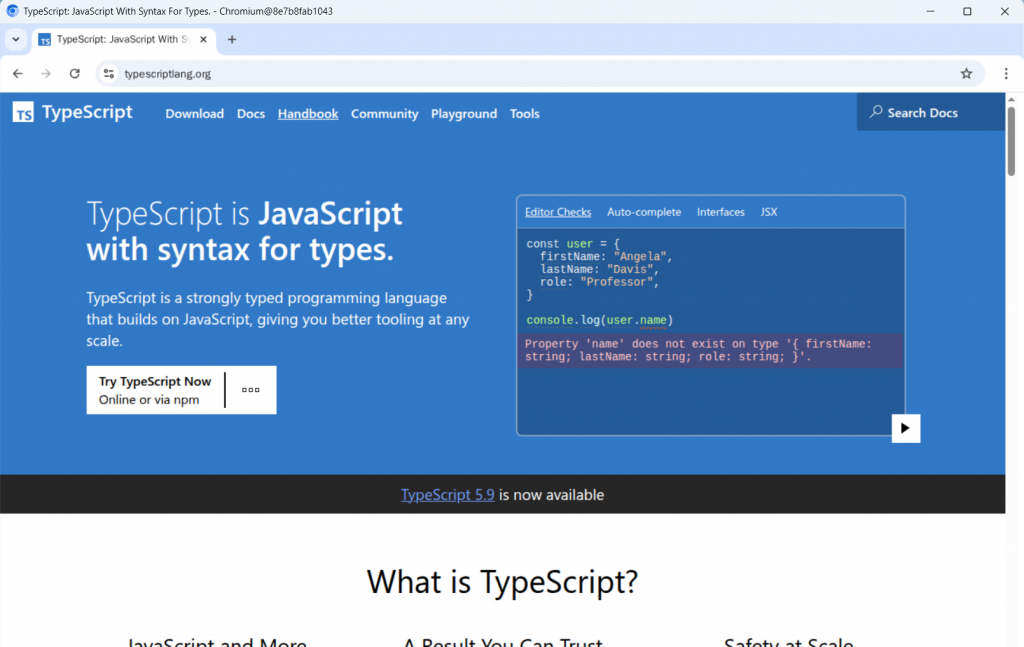Click the Chromium icon in title bar

pos(12,11)
